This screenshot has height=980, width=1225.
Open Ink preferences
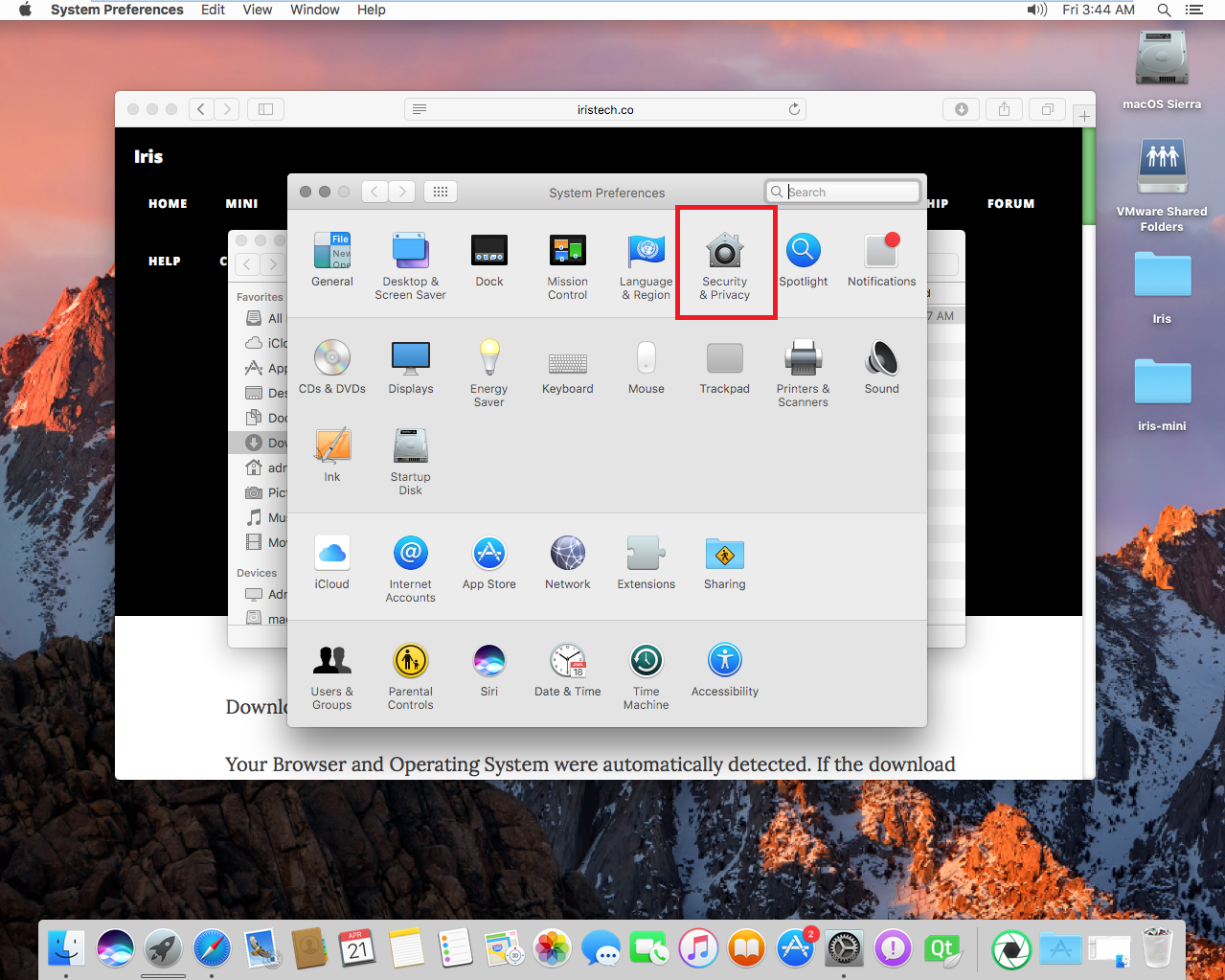tap(332, 455)
